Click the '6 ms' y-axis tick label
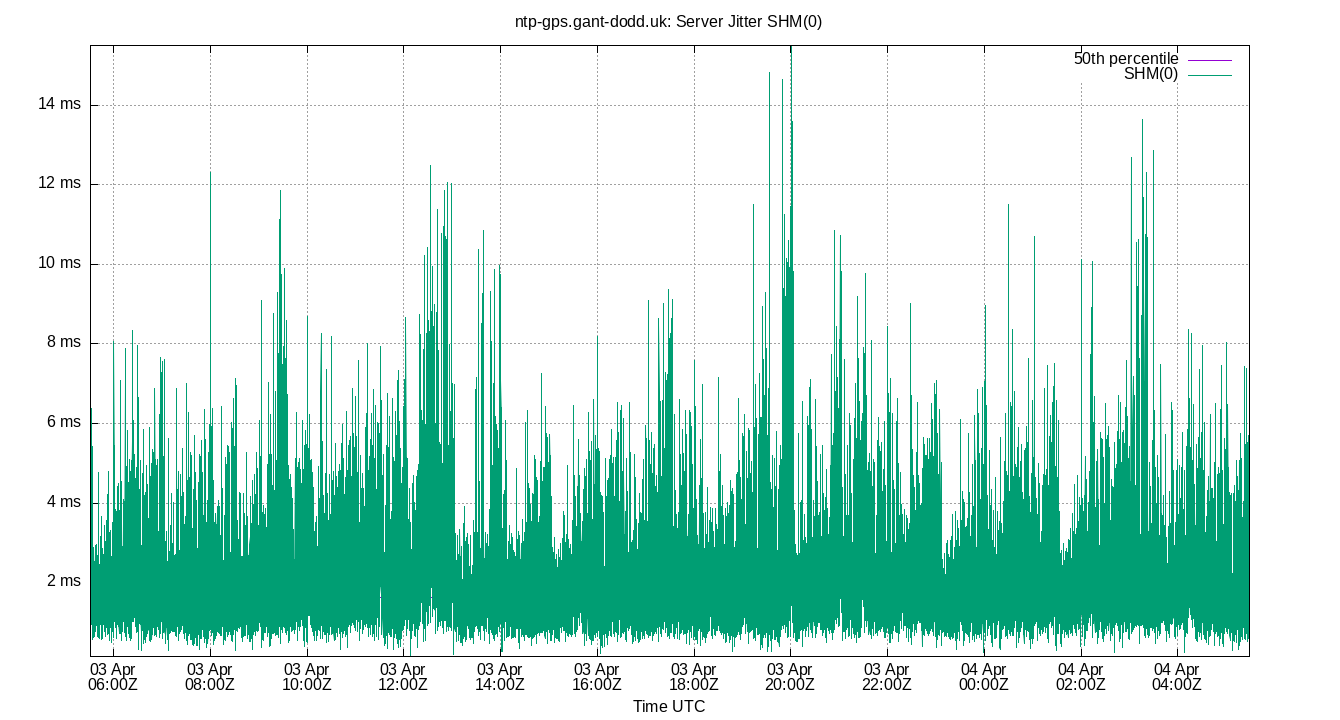This screenshot has height=720, width=1340. [64, 419]
